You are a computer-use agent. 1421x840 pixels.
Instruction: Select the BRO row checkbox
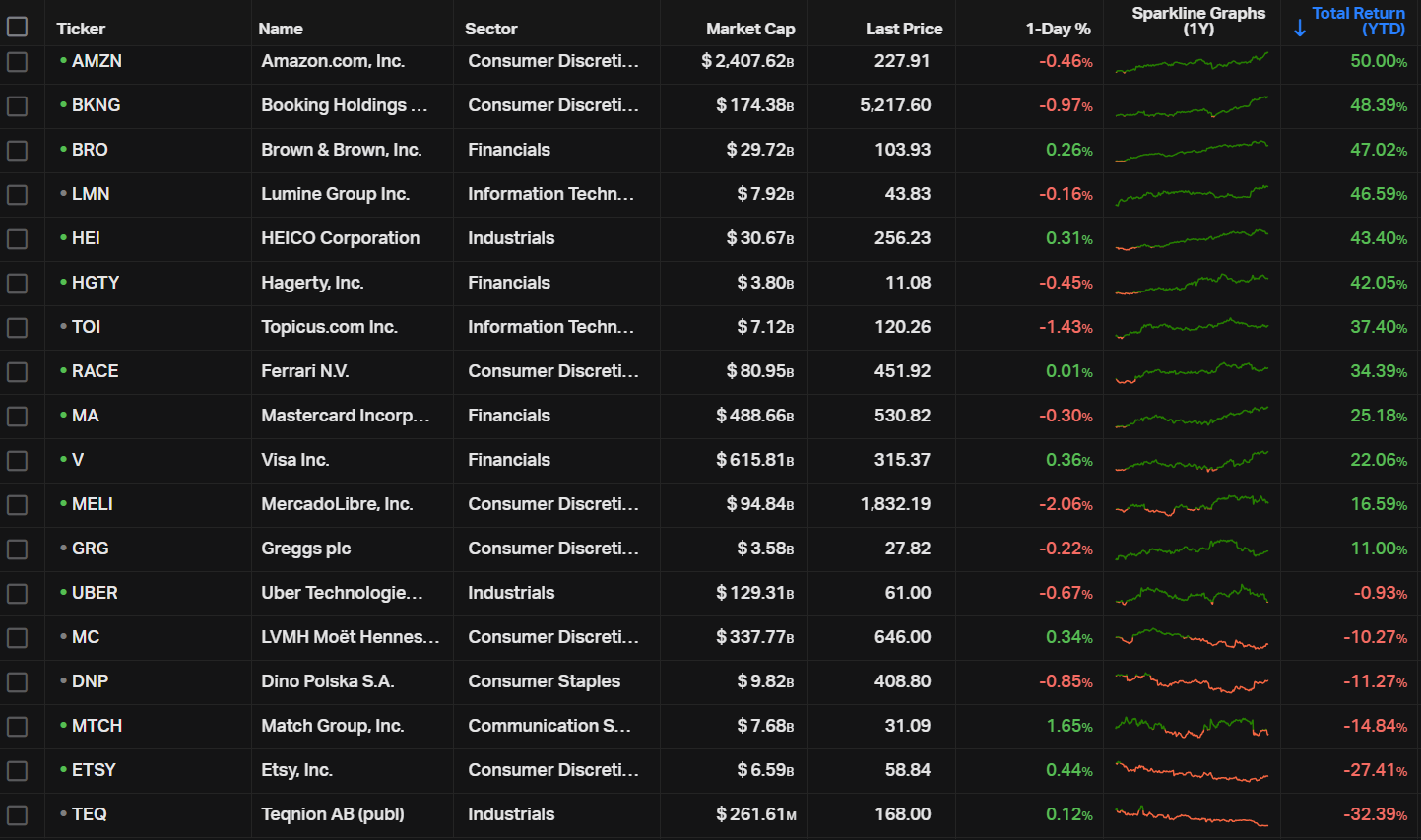[17, 150]
